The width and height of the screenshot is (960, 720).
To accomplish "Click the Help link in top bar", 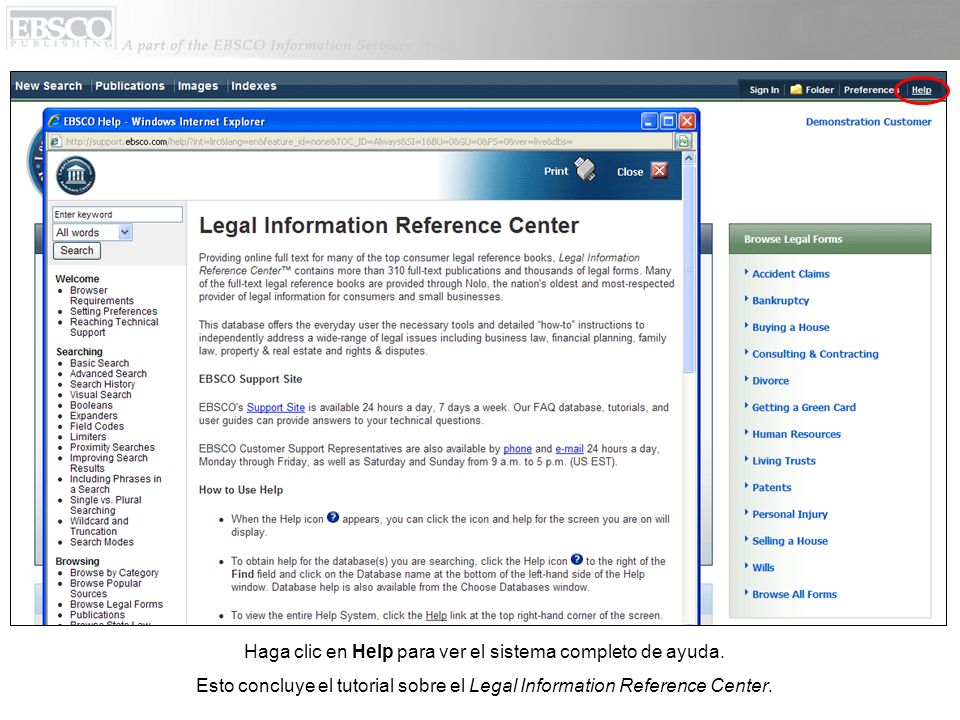I will [921, 90].
